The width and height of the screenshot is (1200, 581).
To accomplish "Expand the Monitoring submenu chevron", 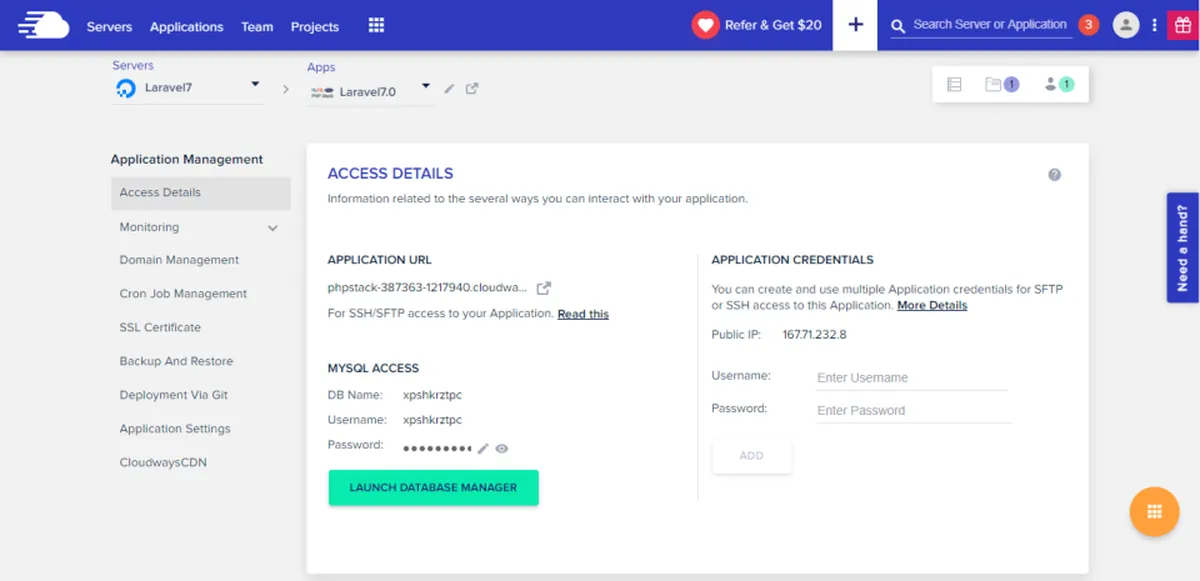I will click(x=273, y=228).
